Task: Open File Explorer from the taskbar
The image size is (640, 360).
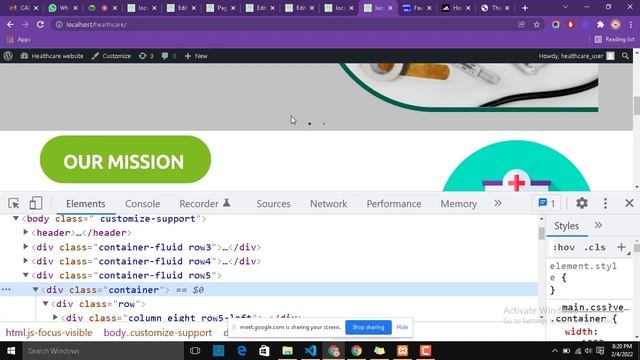Action: click(x=287, y=351)
